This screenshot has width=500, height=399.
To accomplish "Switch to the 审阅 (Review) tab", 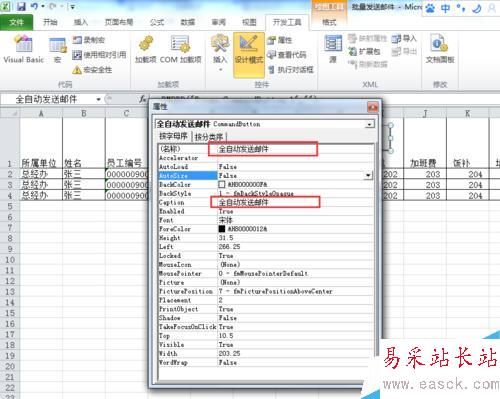I will pyautogui.click(x=218, y=22).
